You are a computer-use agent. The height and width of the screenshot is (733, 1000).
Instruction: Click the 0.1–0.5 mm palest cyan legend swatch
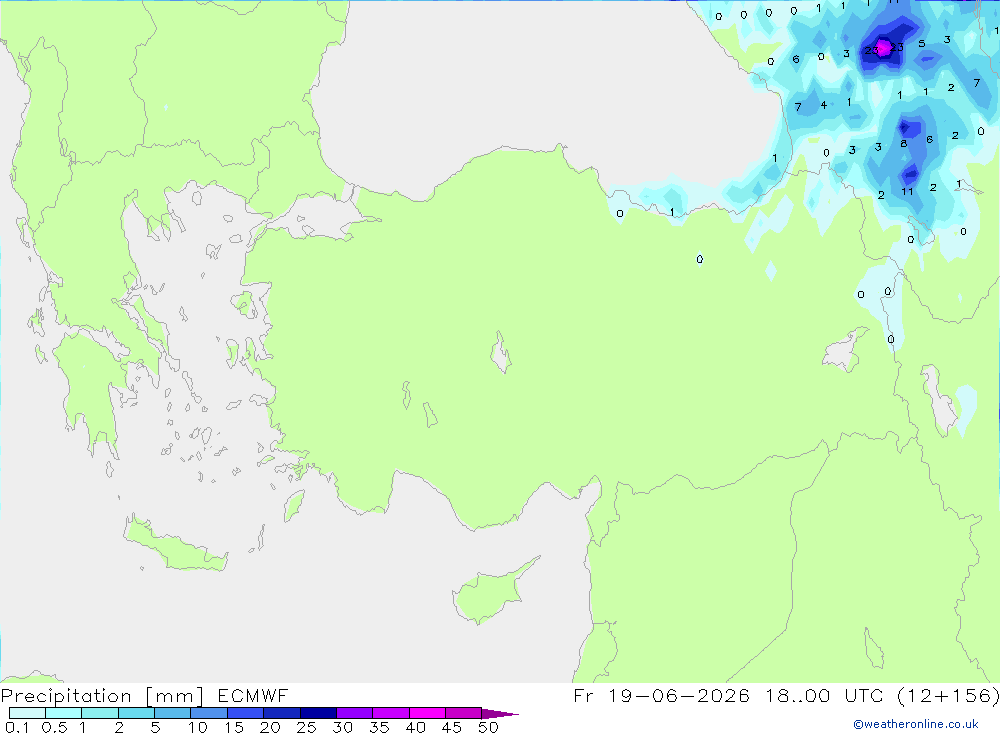(x=27, y=713)
